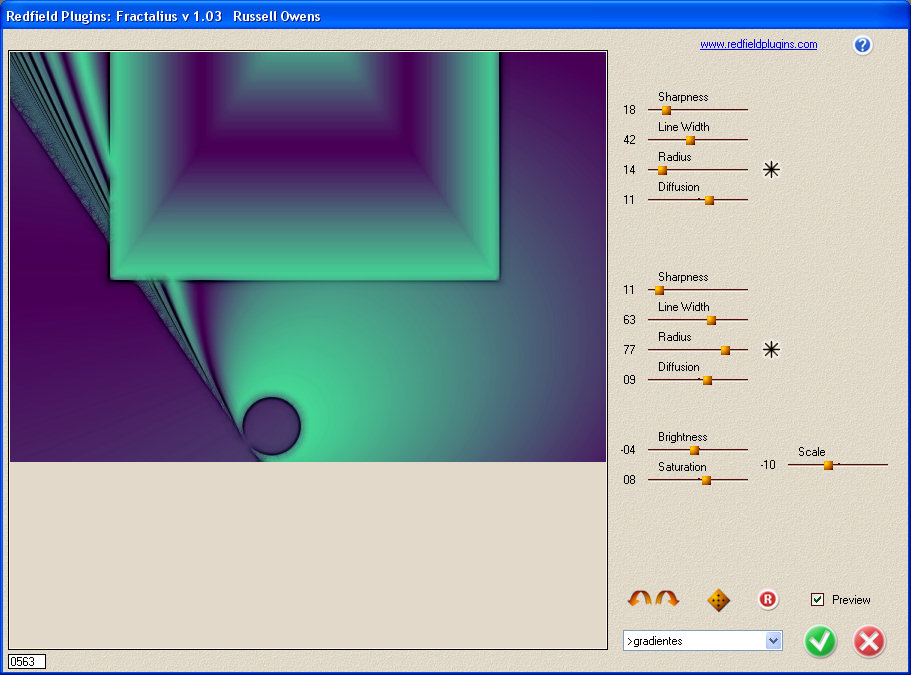Apply filter with green checkmark button
Viewport: 911px width, 675px height.
tap(820, 641)
